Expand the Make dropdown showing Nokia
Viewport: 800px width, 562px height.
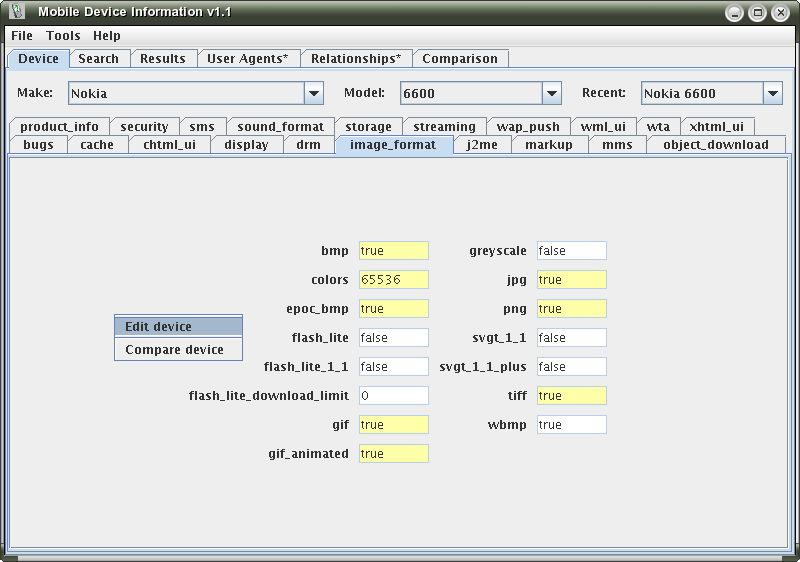(314, 94)
